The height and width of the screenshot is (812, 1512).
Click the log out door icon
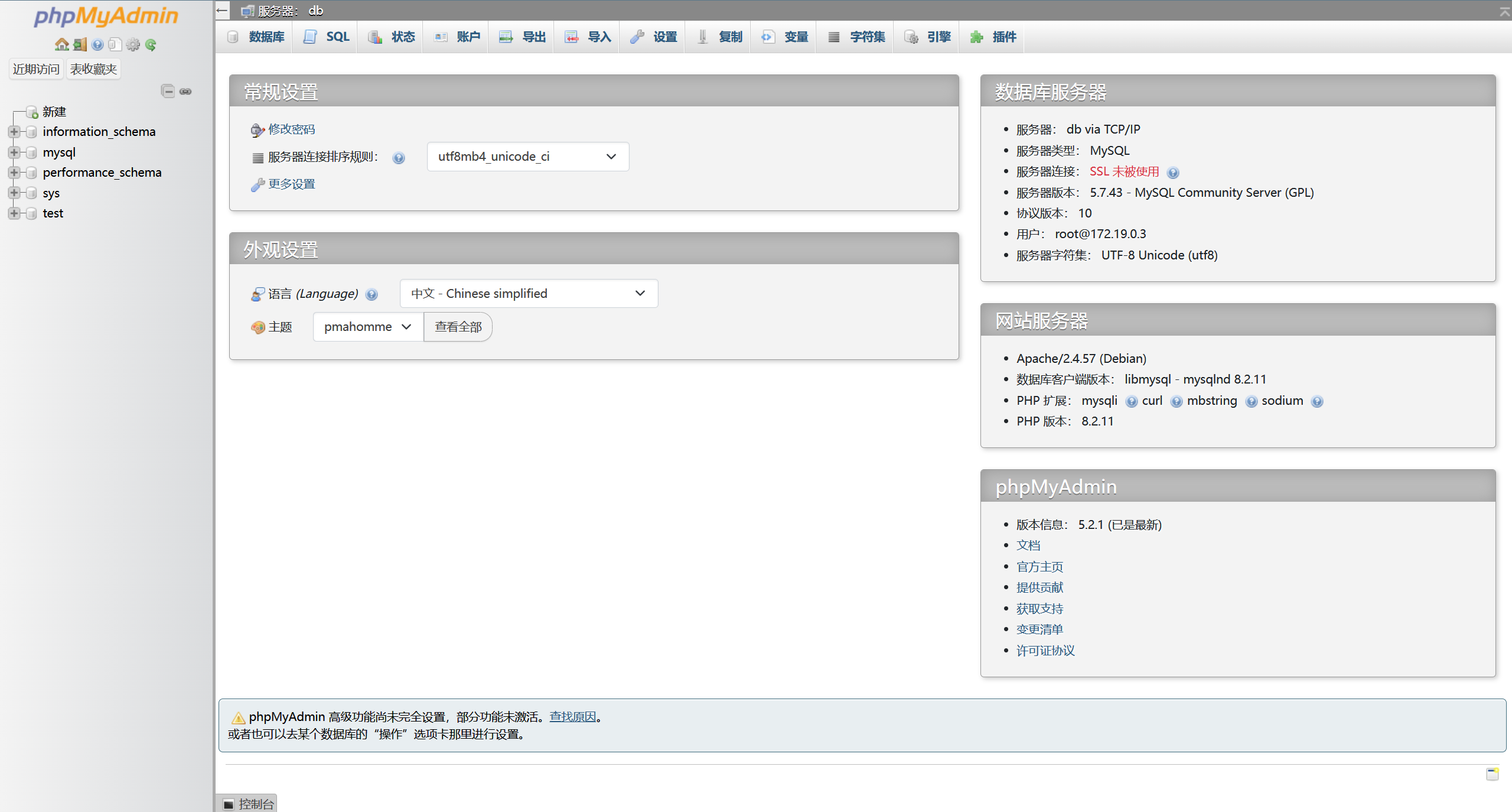pos(80,44)
